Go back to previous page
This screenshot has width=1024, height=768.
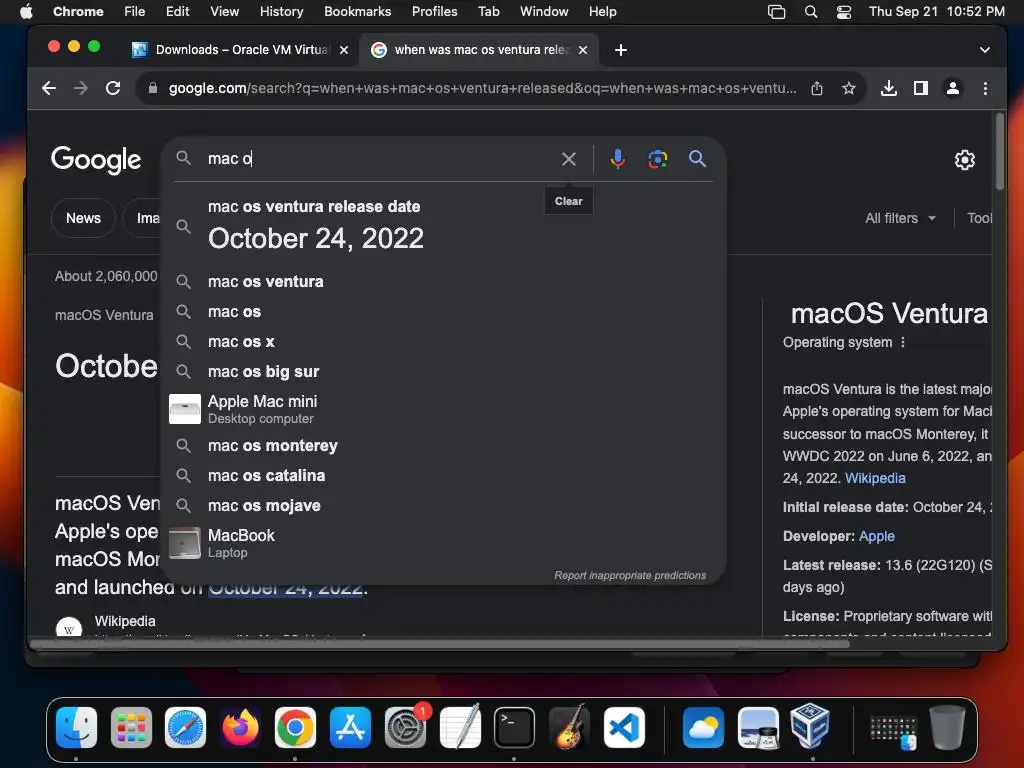click(x=49, y=88)
